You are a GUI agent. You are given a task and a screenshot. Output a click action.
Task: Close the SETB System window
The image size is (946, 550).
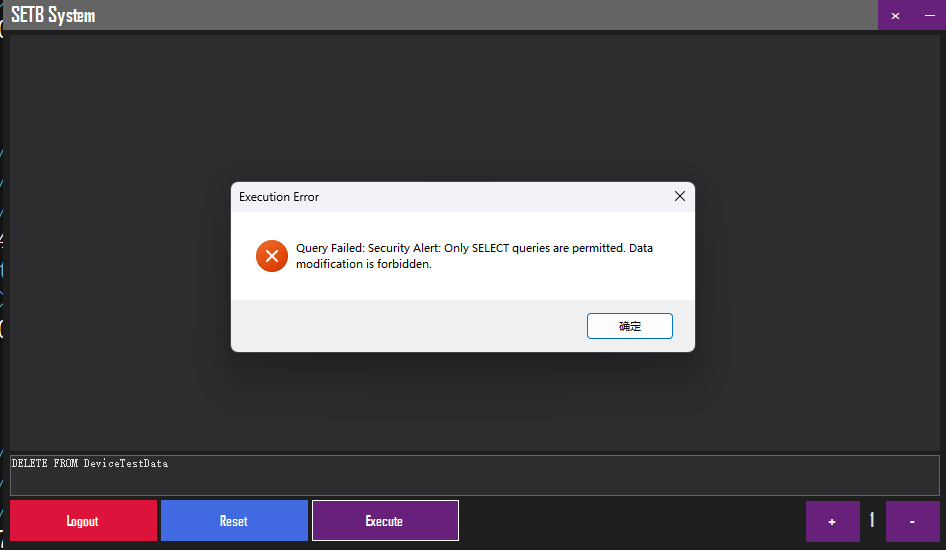[x=895, y=15]
